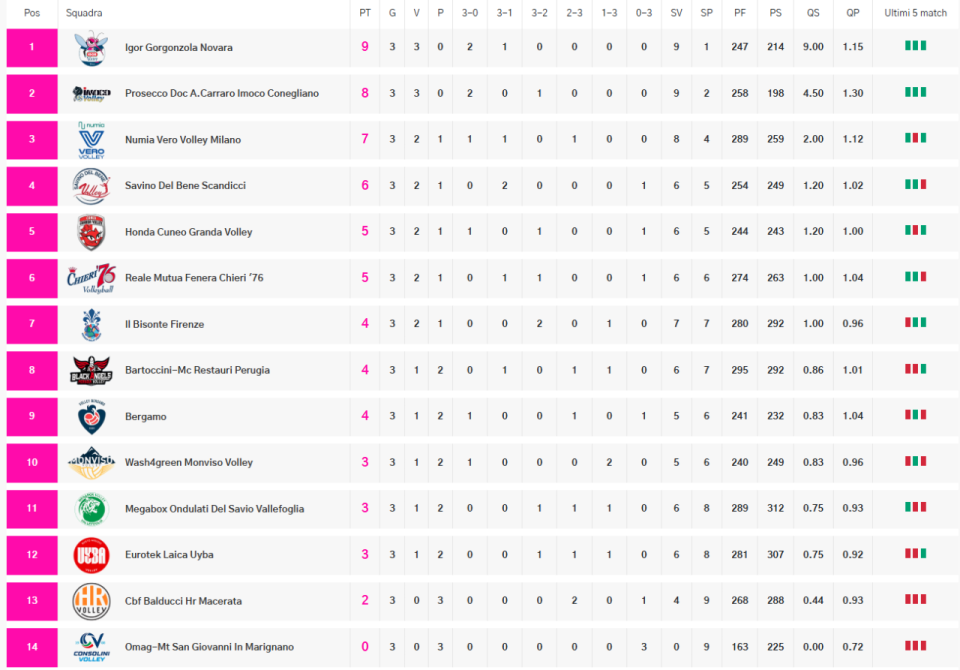The width and height of the screenshot is (960, 670).
Task: Click the Igor Gorgonzola Novara team logo
Action: click(x=91, y=48)
